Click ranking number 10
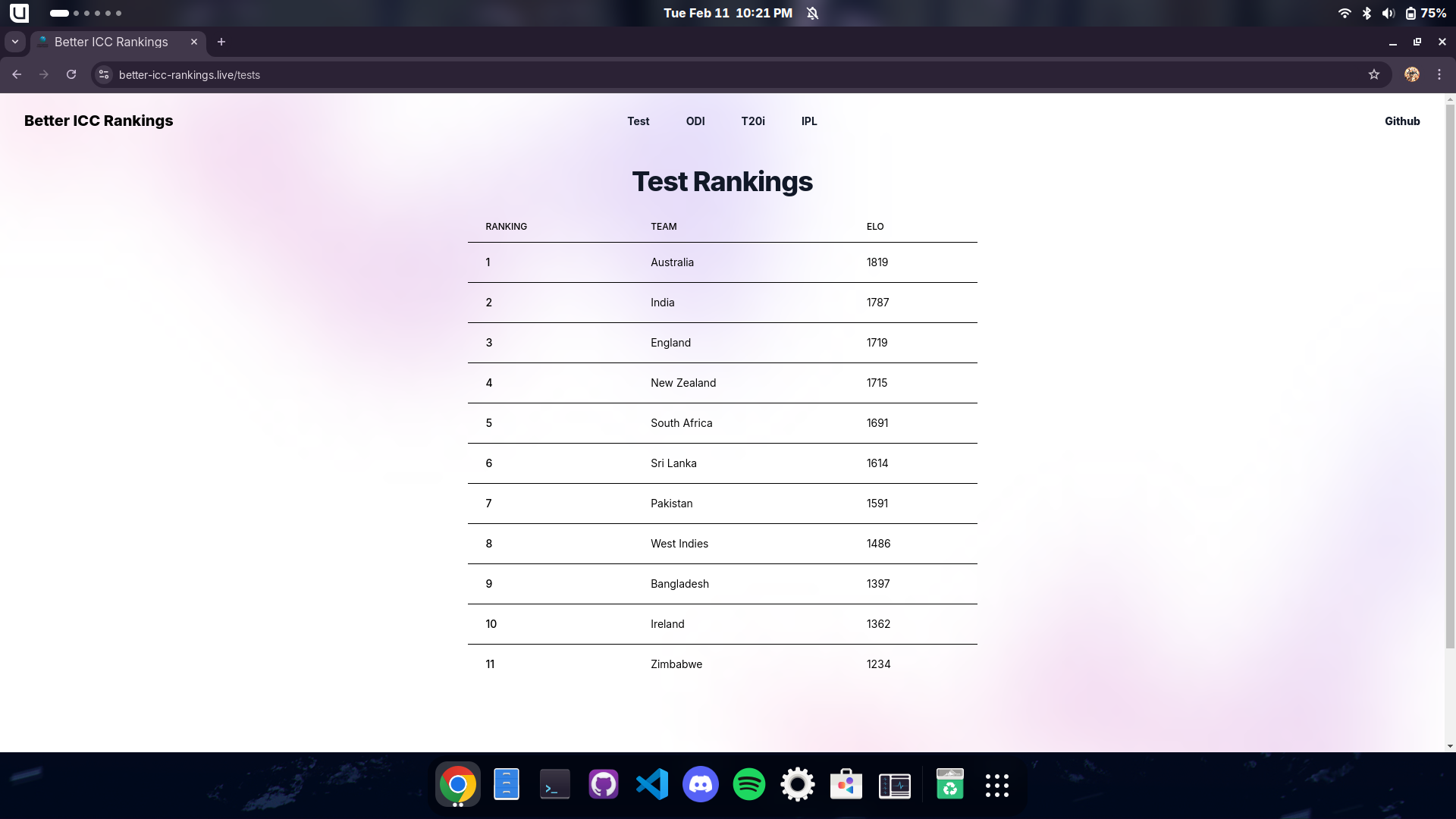 tap(491, 624)
